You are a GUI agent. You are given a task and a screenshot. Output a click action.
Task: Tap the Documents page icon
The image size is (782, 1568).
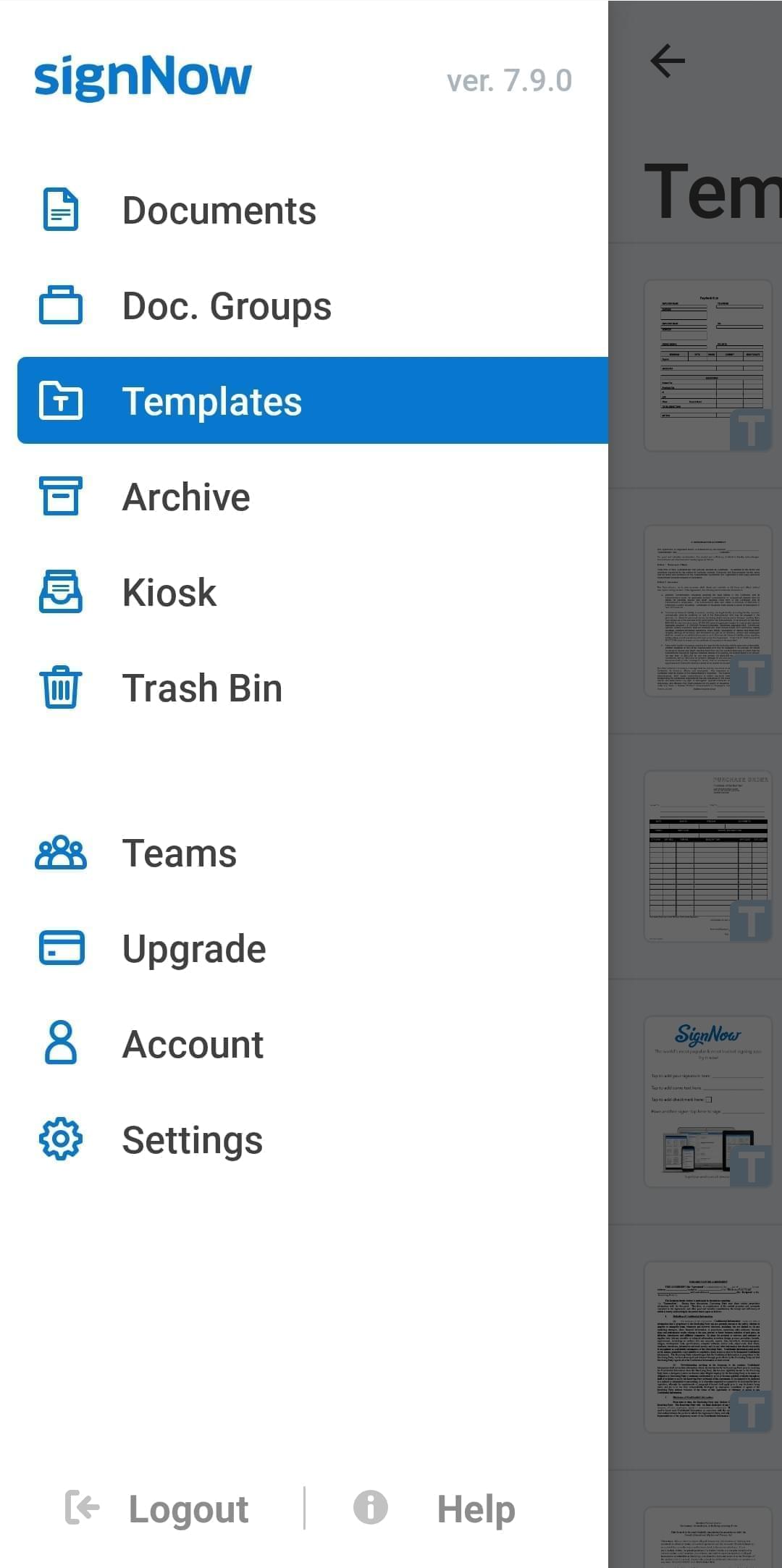[61, 210]
